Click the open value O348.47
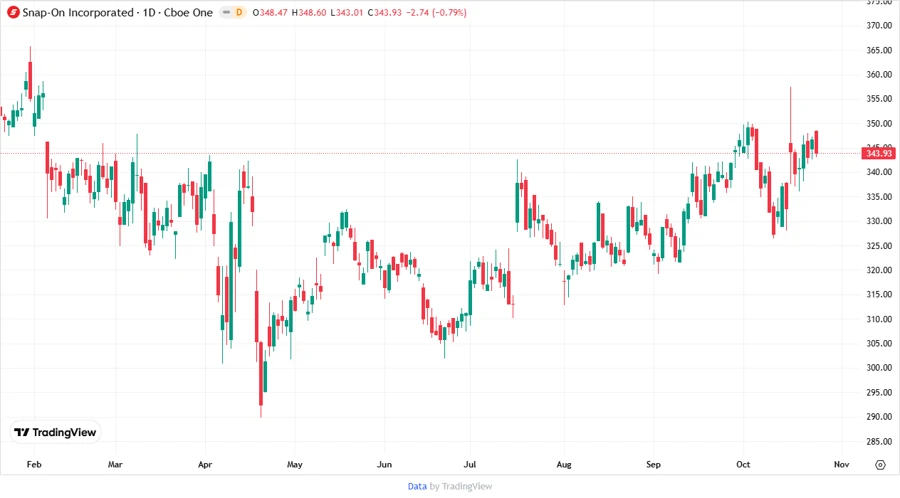Screen dimensions: 900x498 [x=270, y=12]
